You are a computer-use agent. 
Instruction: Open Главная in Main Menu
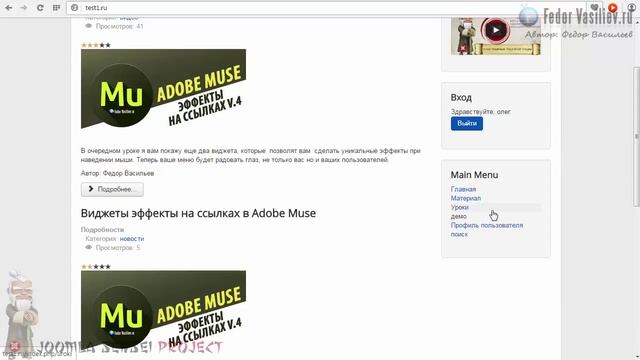point(463,189)
